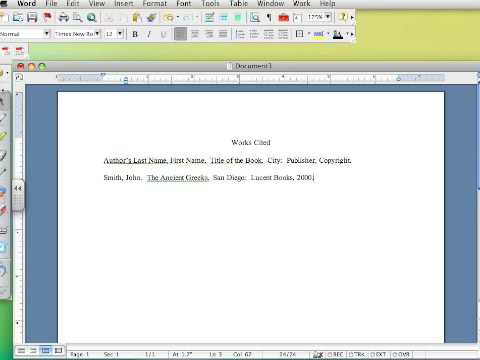Toggle Italic formatting
Screen dimensions: 480x360
coord(149,34)
